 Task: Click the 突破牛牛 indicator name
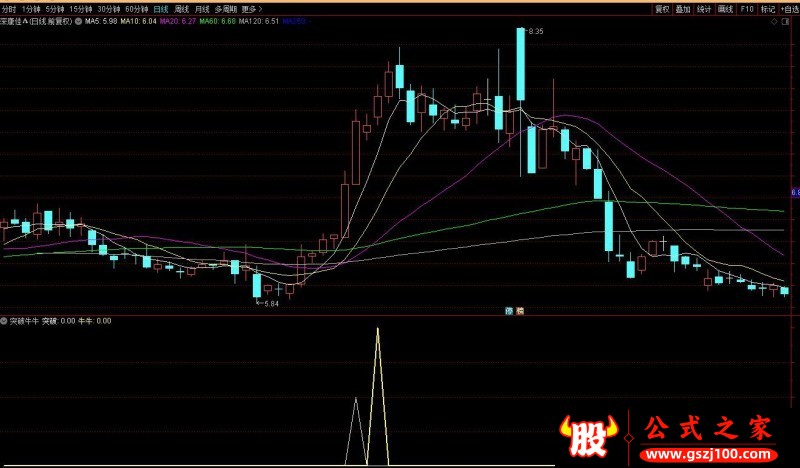(x=25, y=321)
